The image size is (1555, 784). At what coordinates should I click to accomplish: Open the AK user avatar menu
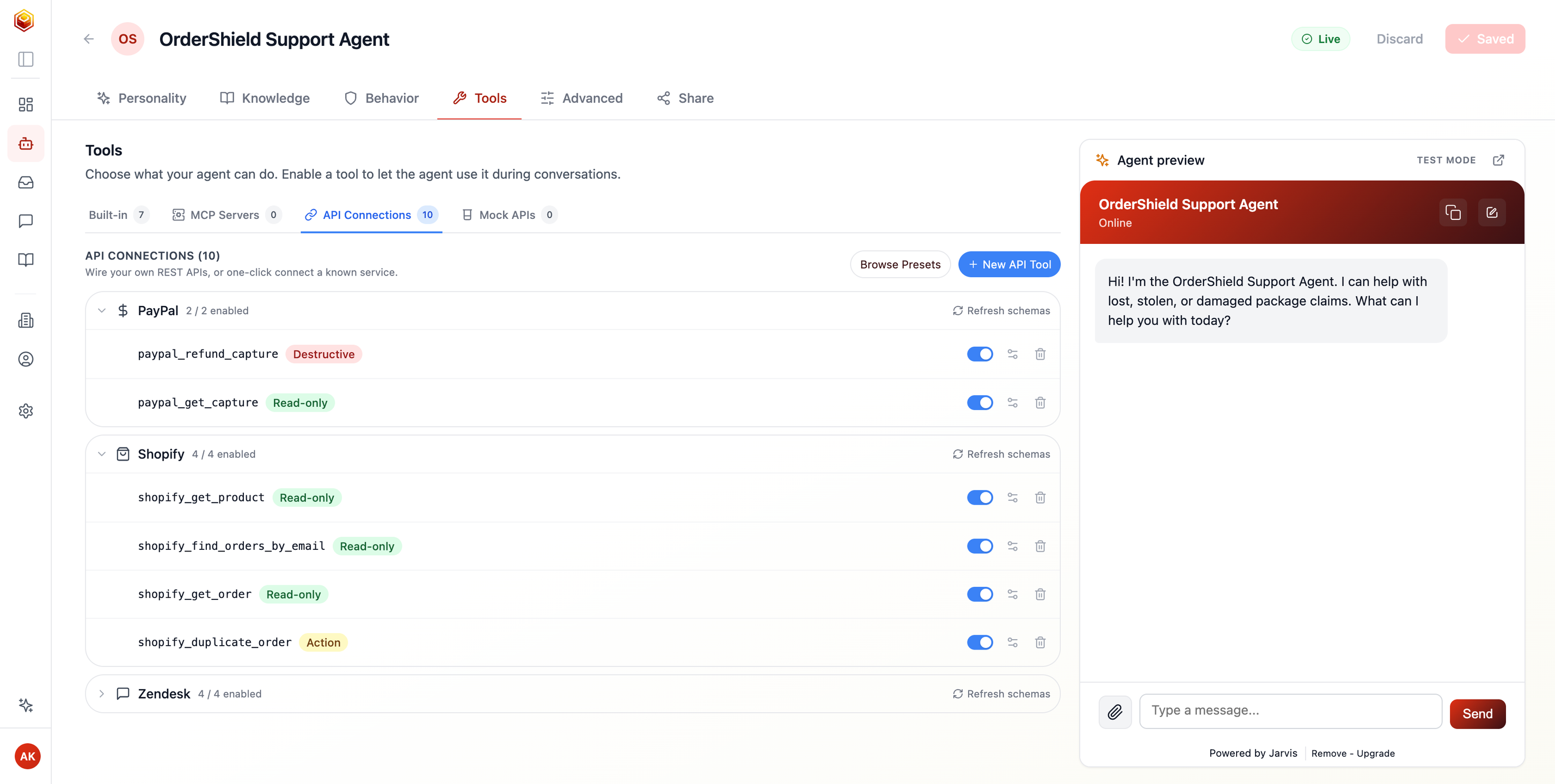click(x=27, y=756)
